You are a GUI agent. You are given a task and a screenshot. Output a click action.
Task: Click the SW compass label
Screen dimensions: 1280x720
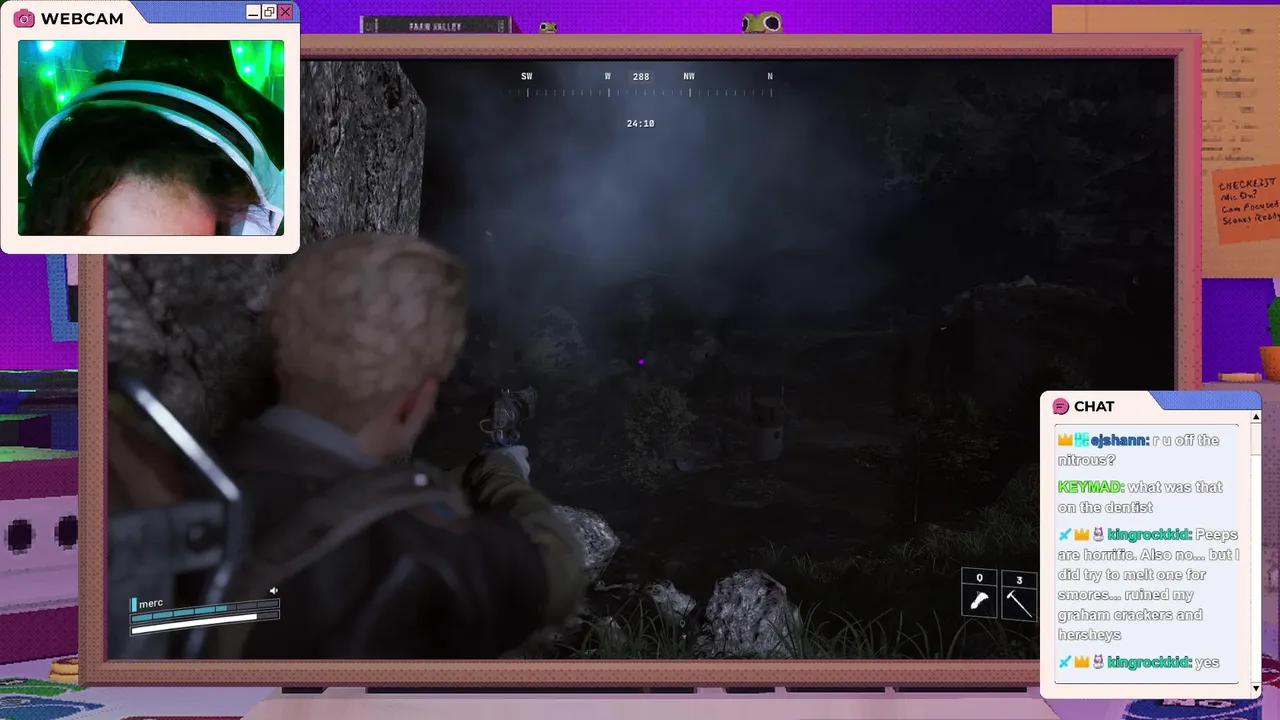click(527, 76)
